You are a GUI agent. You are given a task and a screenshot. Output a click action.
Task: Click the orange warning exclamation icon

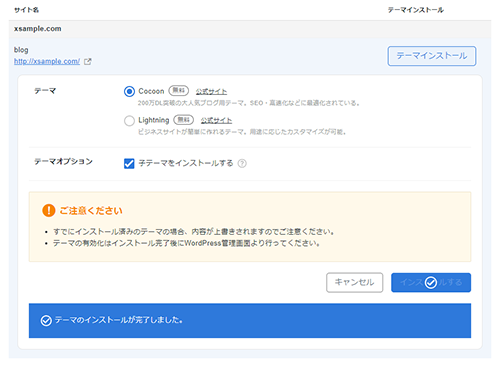49,210
